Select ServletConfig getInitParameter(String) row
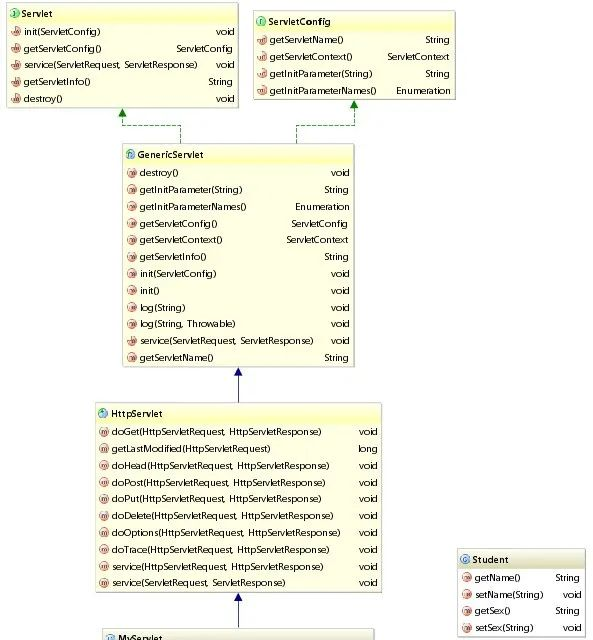Viewport: 593px width, 640px height. [354, 74]
